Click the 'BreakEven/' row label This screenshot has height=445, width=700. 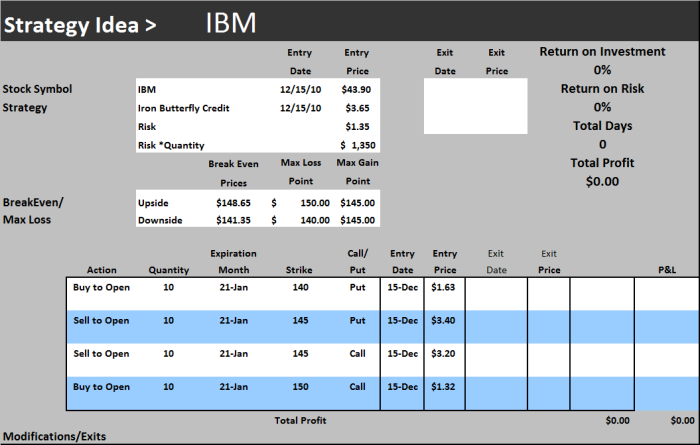[33, 203]
